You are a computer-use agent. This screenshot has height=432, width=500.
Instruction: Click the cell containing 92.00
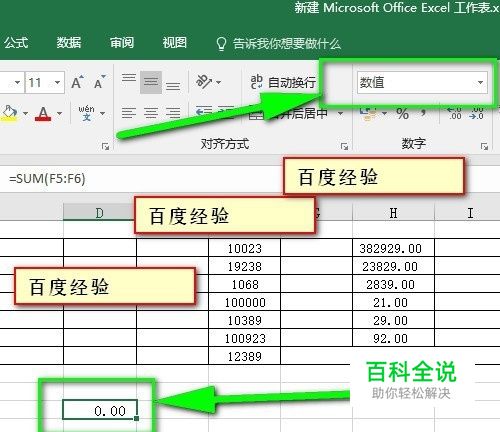(393, 338)
